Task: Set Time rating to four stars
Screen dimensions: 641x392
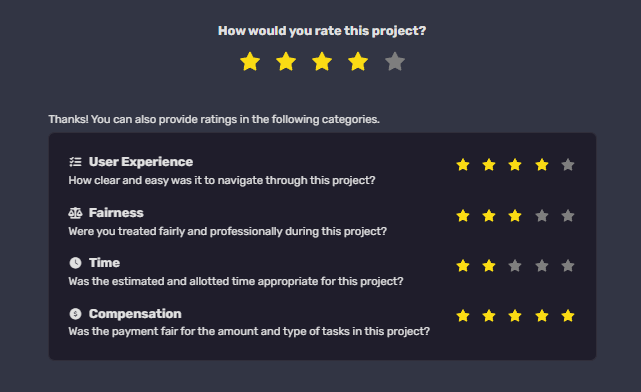Action: [x=542, y=266]
